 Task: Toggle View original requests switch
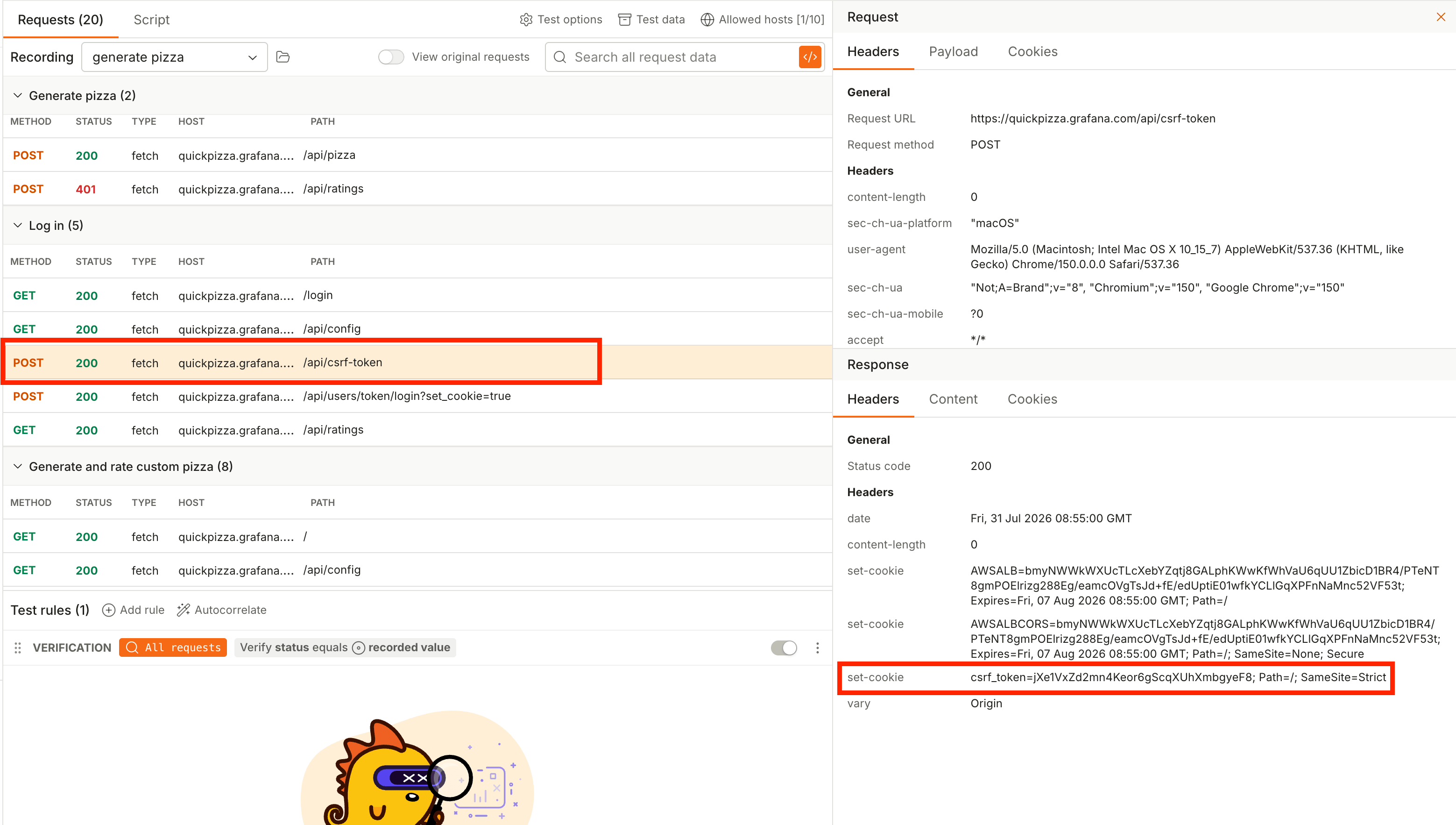point(391,57)
